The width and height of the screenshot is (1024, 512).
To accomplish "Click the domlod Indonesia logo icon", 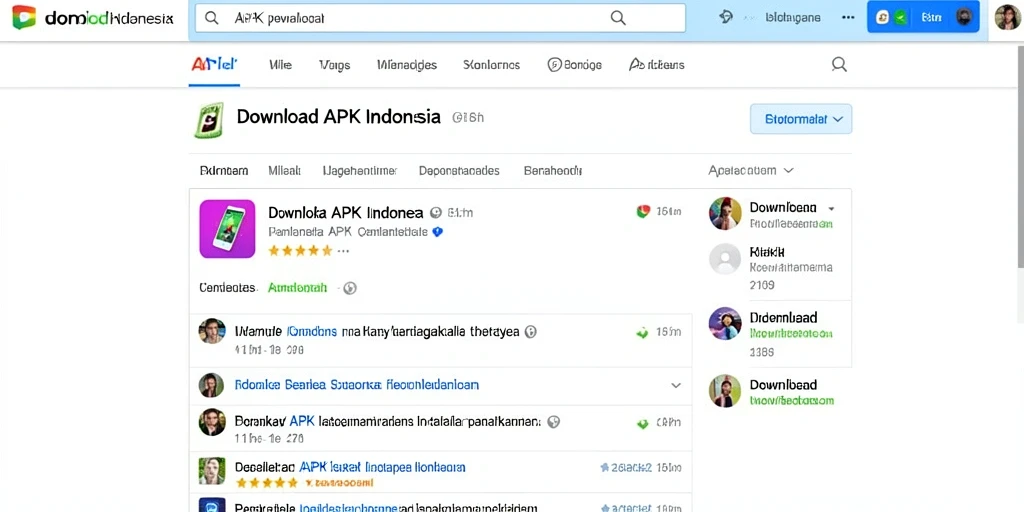I will (24, 18).
